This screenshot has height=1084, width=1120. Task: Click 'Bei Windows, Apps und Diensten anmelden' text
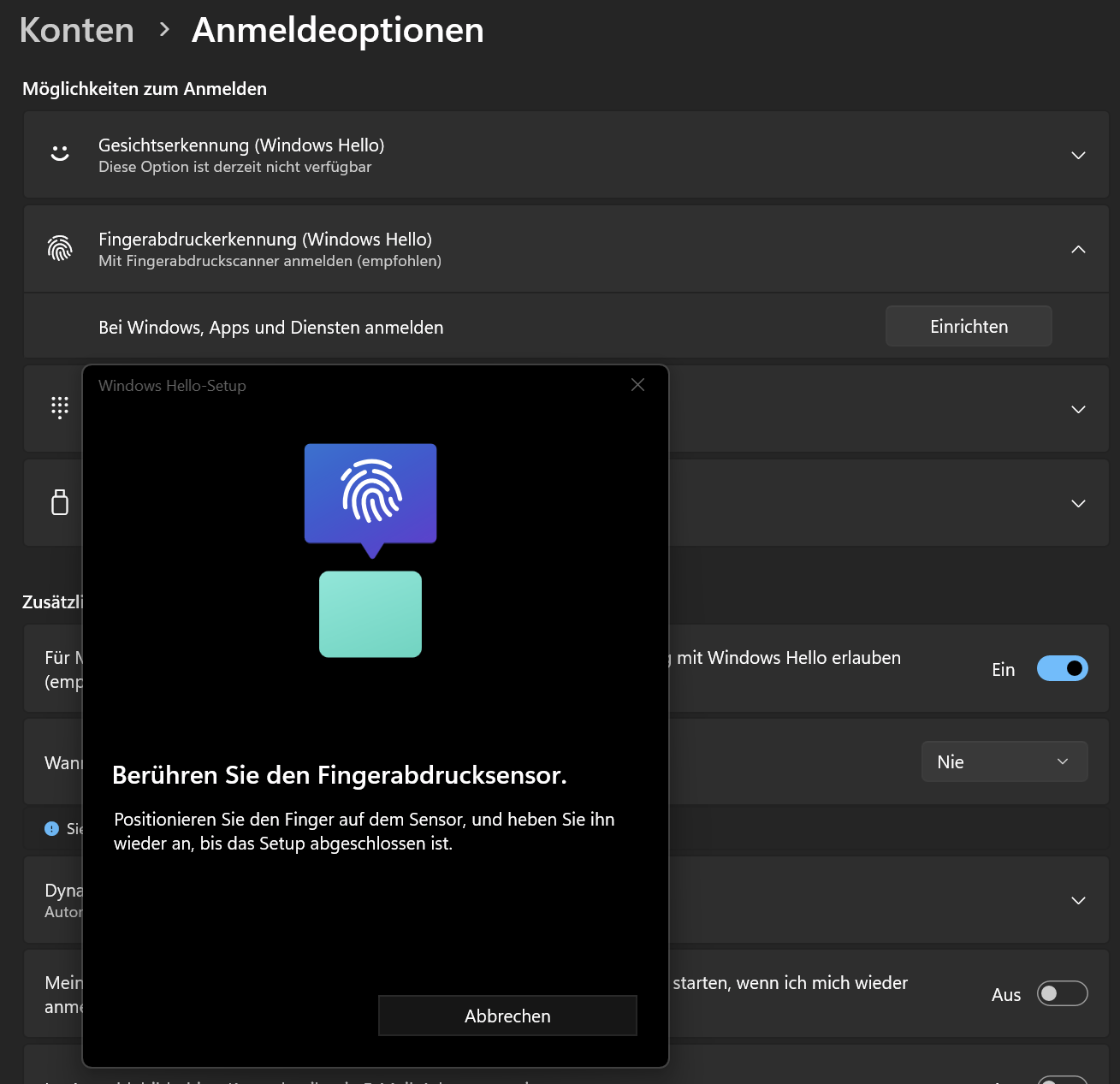271,328
